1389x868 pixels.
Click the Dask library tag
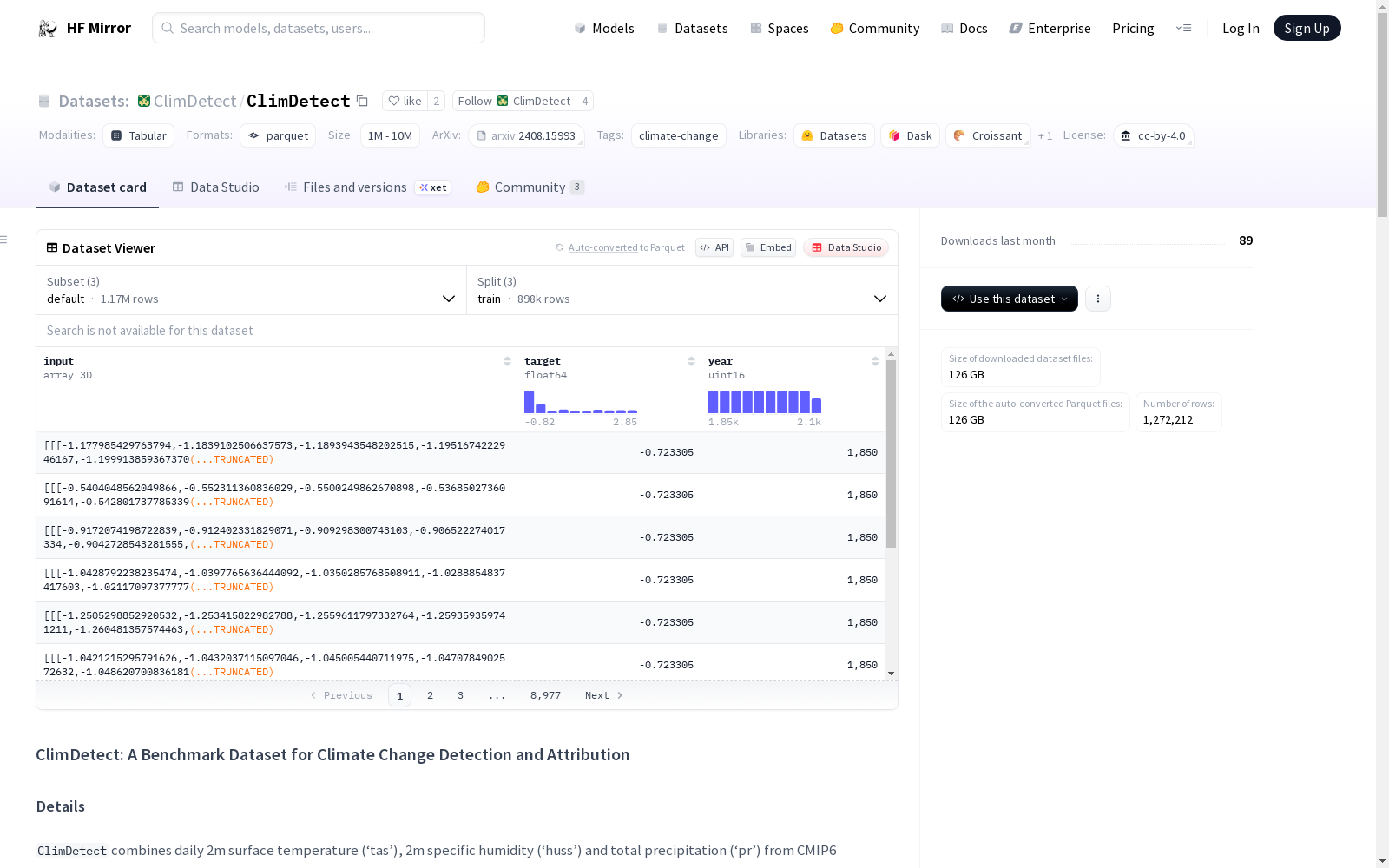coord(910,135)
